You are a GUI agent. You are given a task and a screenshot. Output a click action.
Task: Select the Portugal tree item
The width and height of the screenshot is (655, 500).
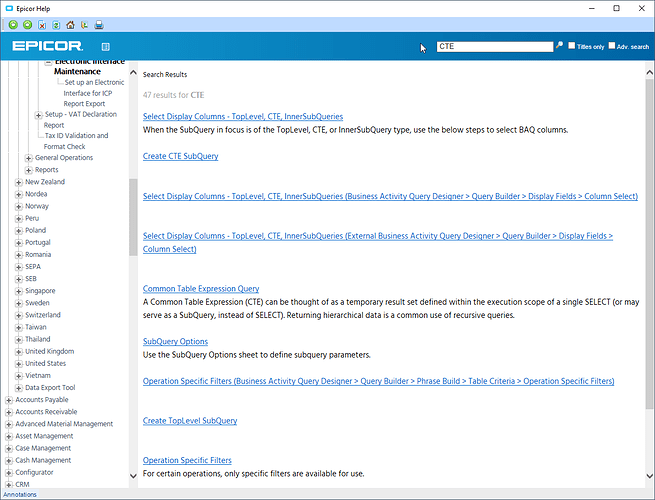click(38, 242)
